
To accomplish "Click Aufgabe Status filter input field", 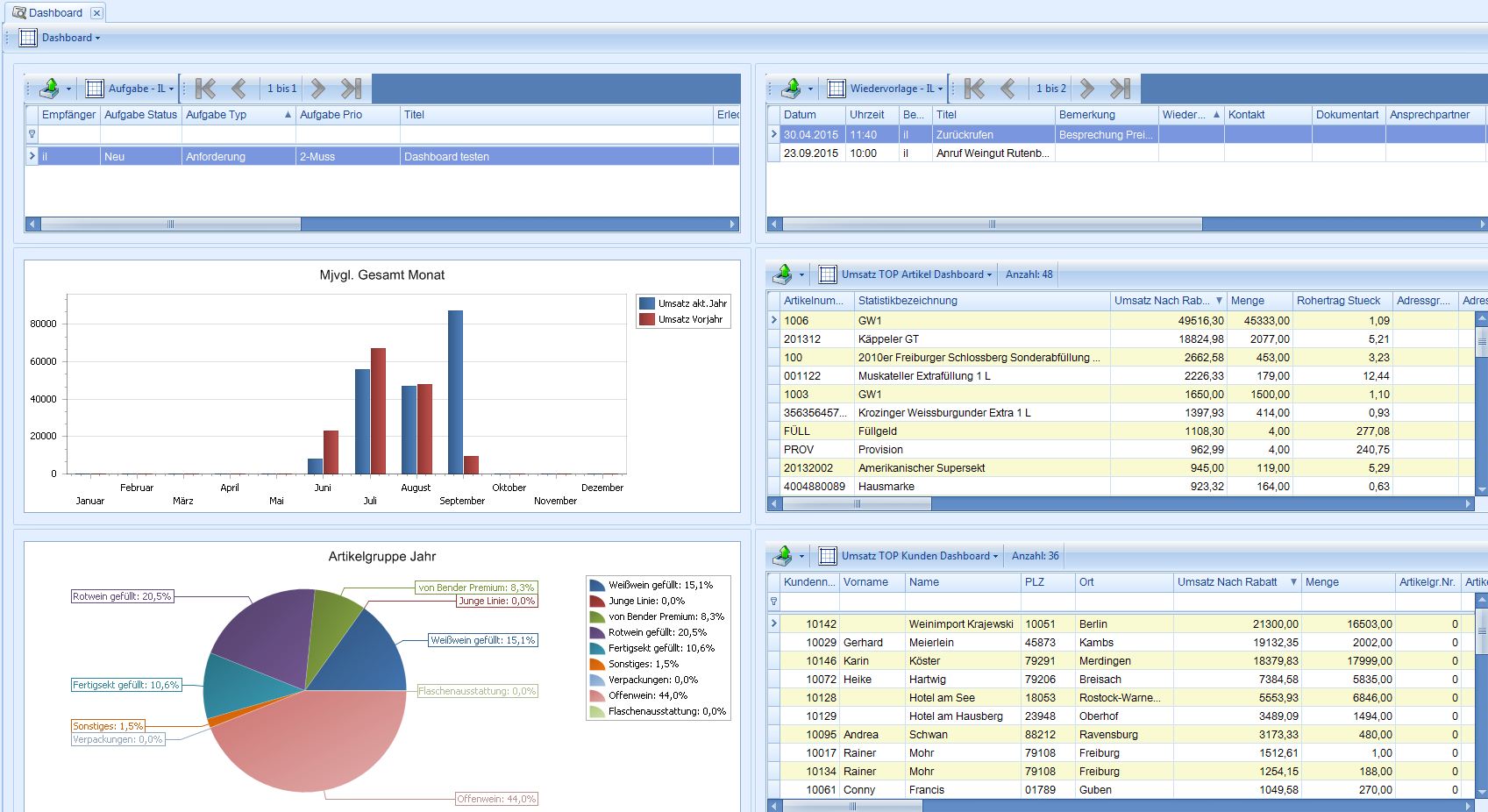I will (141, 134).
